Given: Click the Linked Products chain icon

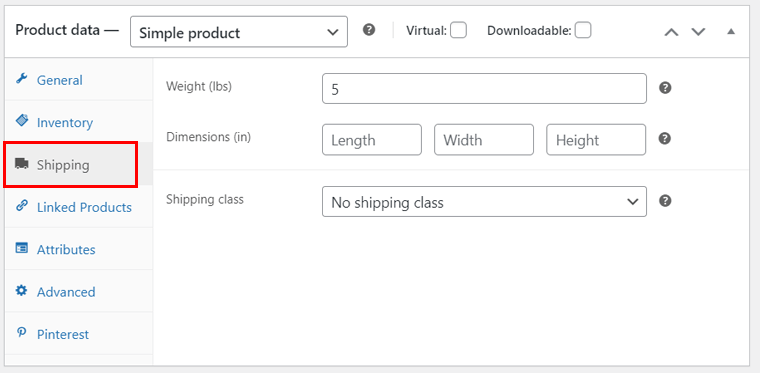Looking at the screenshot, I should (x=21, y=206).
